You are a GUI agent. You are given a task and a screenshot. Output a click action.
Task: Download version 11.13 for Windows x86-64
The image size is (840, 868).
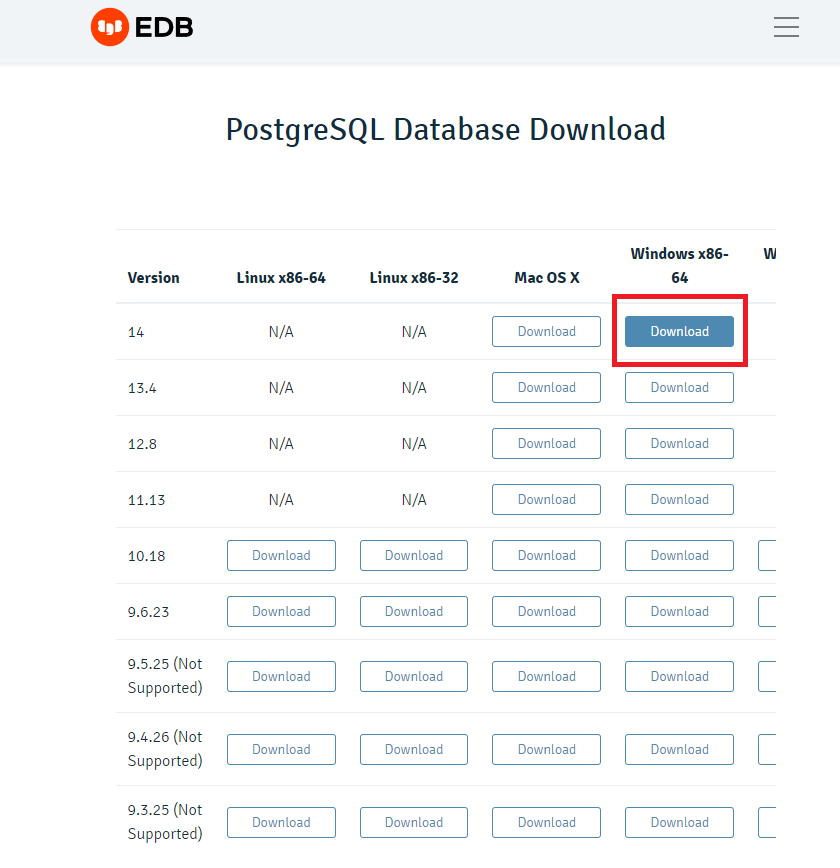[679, 499]
